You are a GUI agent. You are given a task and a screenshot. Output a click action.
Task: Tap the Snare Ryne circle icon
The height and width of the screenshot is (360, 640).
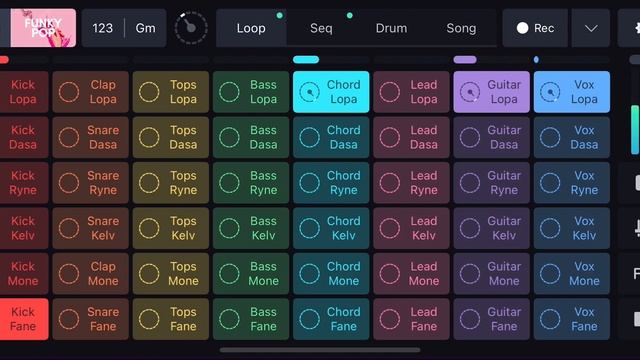[69, 182]
